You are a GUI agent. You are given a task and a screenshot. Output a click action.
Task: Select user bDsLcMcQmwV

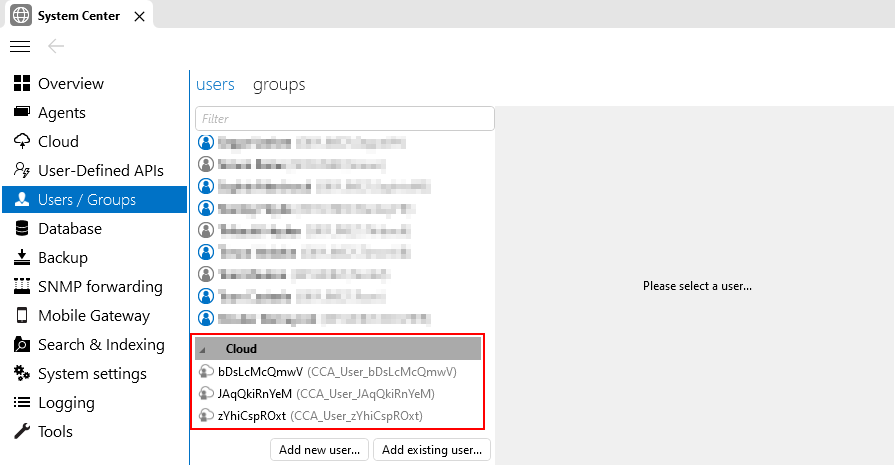tap(337, 372)
